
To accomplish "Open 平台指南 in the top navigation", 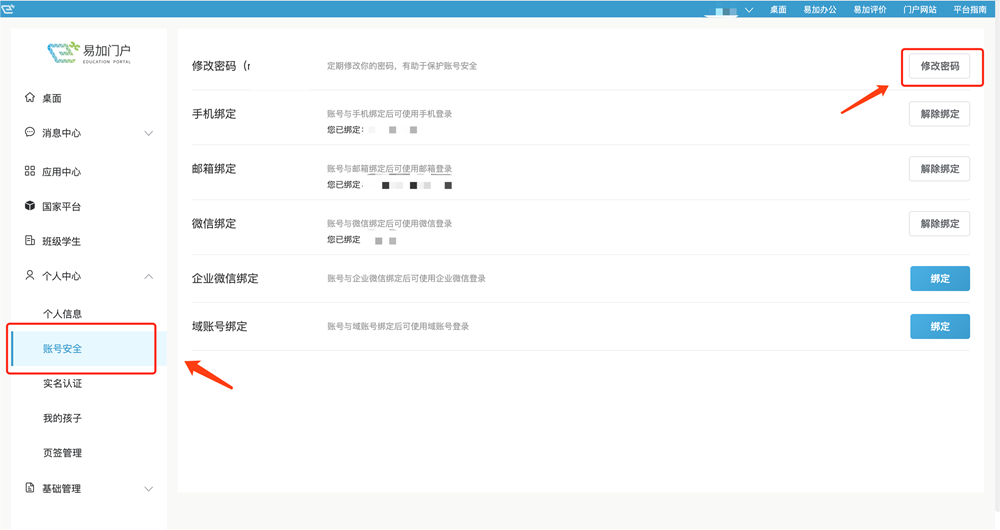I will coord(970,10).
